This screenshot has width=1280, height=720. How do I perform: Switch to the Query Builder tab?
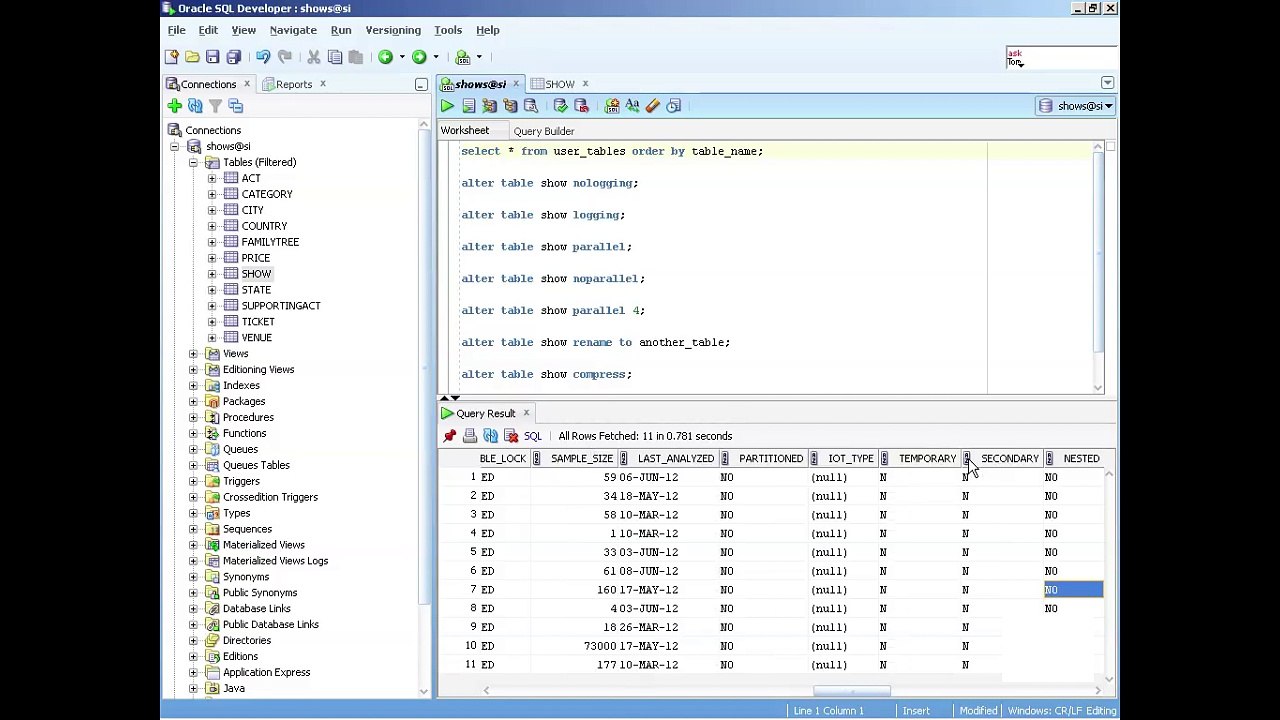pos(544,131)
